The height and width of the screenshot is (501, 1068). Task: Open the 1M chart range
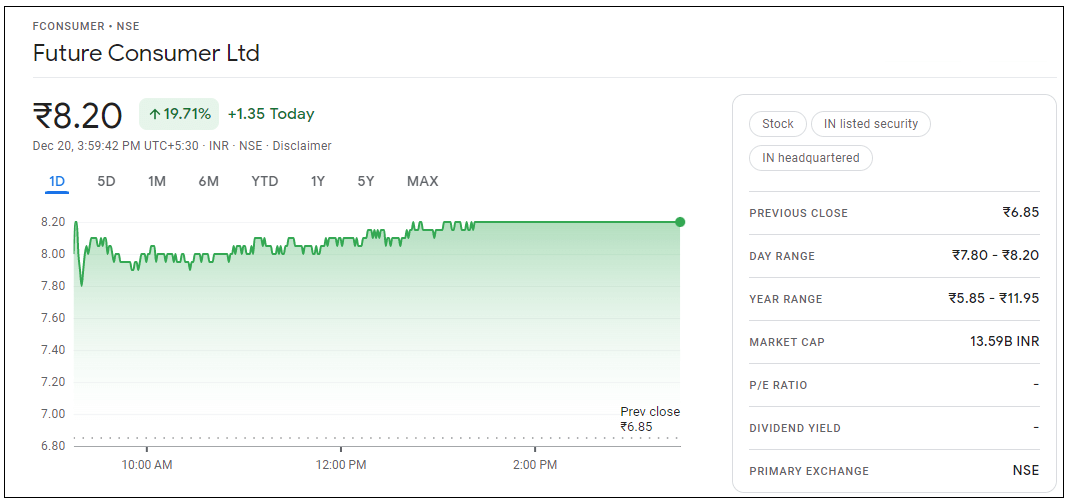click(157, 181)
